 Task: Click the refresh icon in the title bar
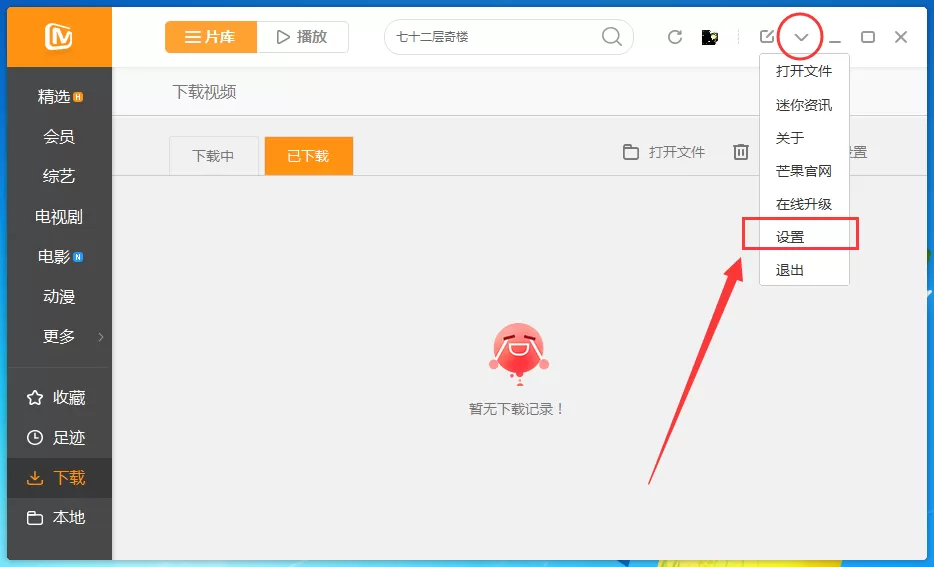pos(675,37)
